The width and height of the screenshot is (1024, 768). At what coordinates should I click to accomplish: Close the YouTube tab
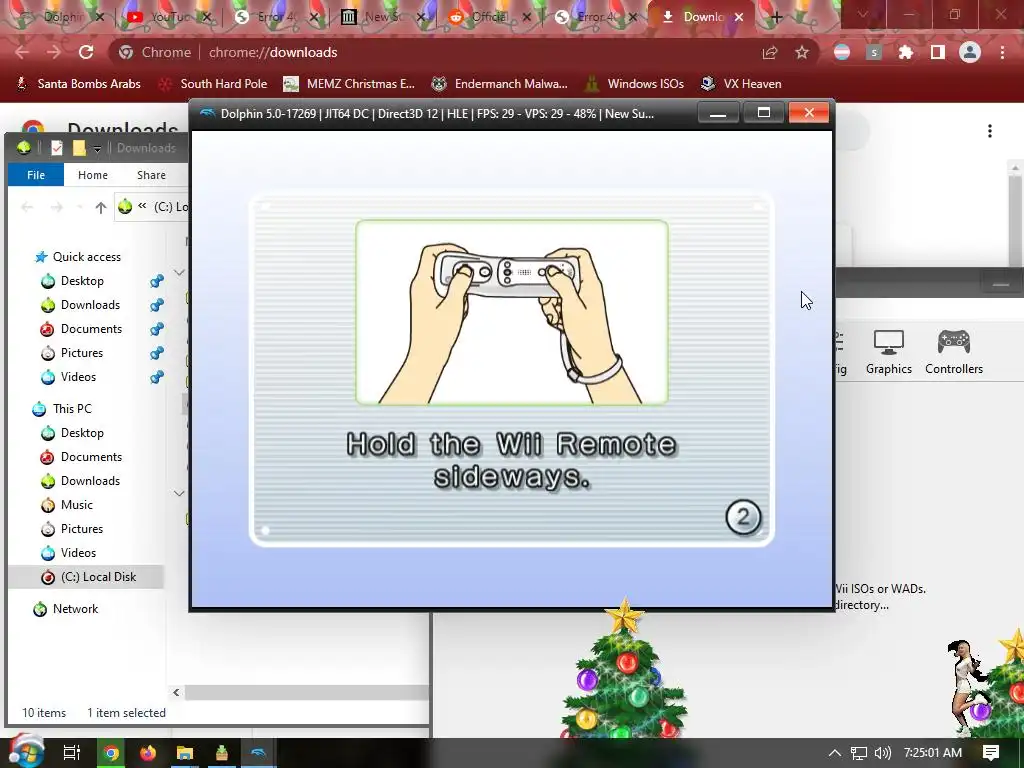[x=206, y=18]
